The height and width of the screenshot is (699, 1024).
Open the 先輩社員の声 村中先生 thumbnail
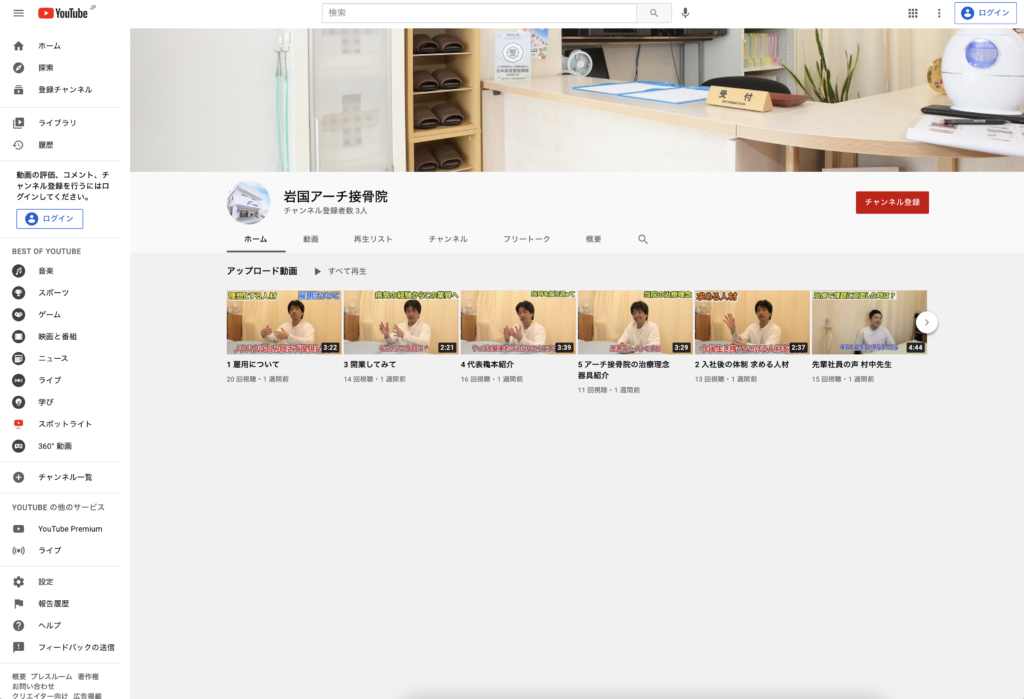point(869,322)
